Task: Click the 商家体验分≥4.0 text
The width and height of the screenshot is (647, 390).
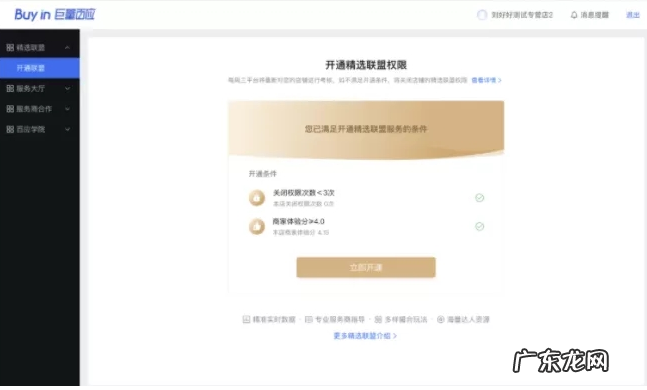Action: pos(298,222)
